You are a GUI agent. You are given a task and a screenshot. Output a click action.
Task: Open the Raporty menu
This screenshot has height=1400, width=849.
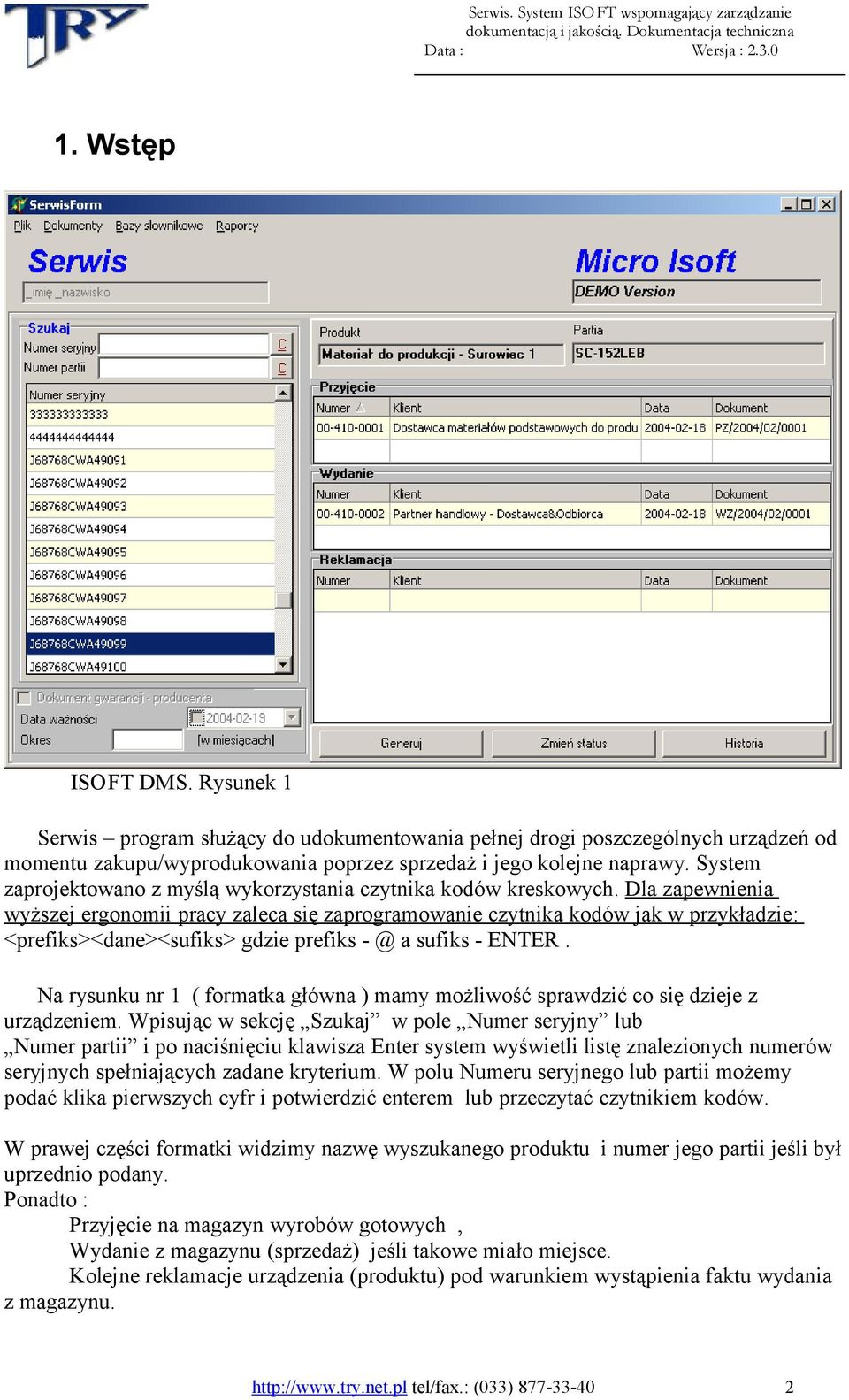[237, 226]
